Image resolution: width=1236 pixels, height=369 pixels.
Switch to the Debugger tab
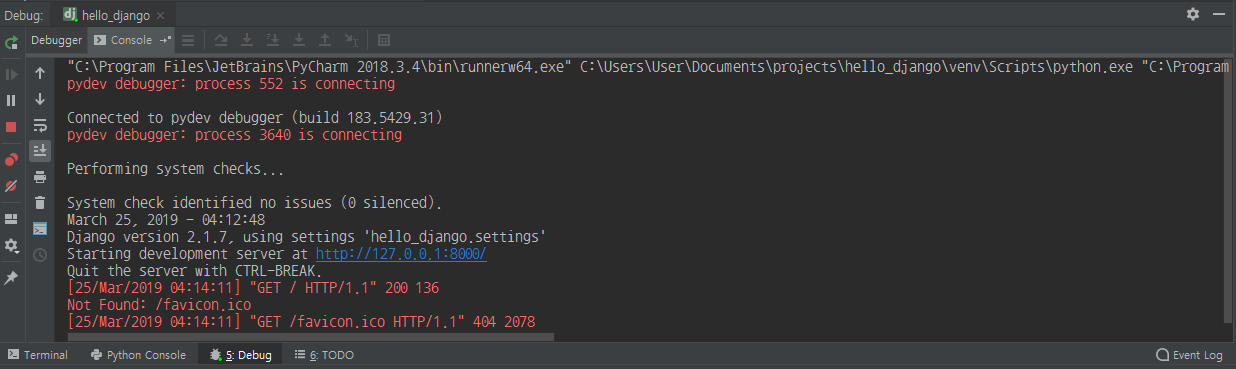click(x=56, y=40)
